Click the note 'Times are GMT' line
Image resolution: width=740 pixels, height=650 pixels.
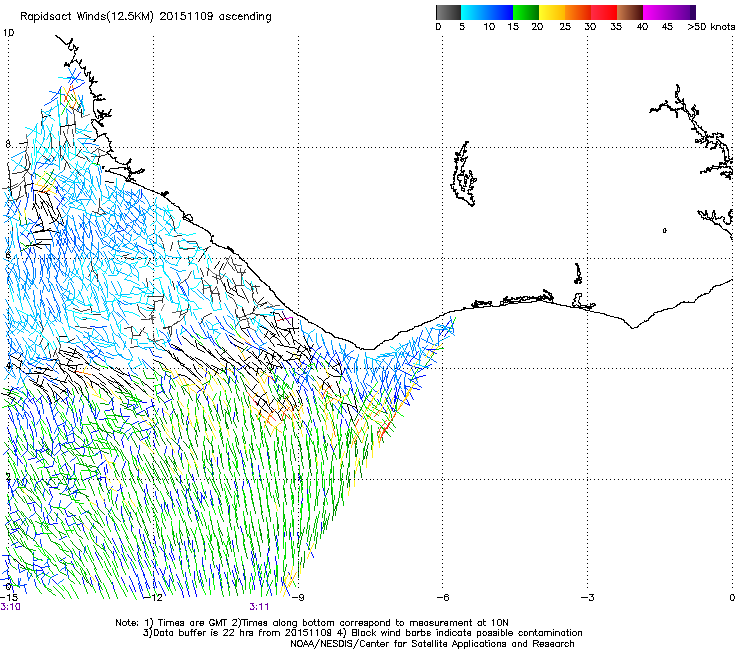[x=311, y=623]
